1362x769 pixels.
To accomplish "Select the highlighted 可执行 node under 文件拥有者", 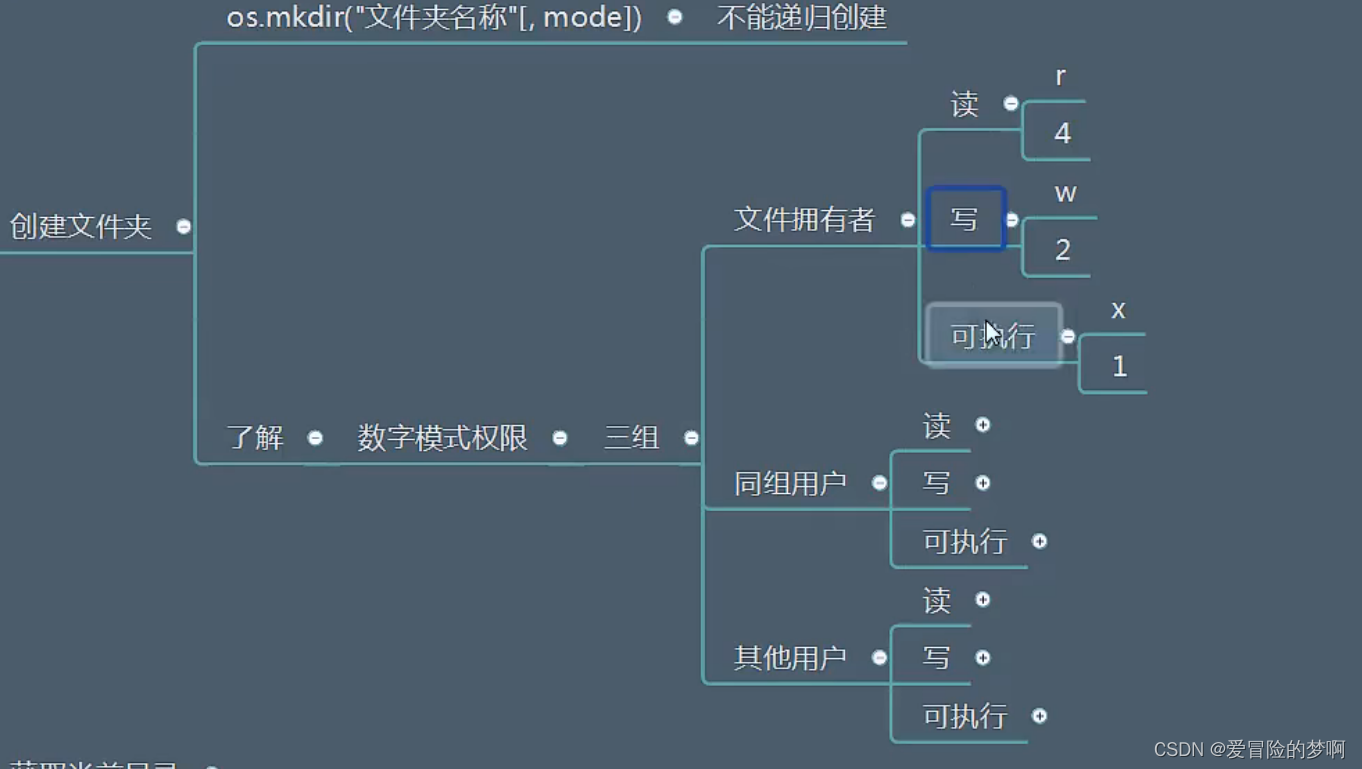I will point(993,336).
